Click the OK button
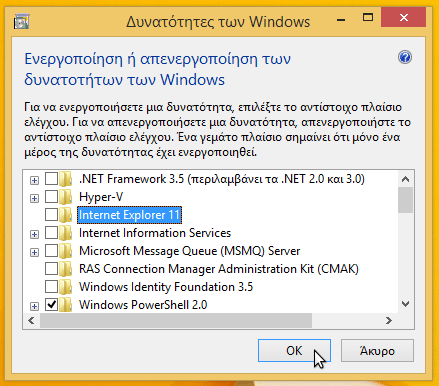The image size is (439, 386). pyautogui.click(x=294, y=351)
